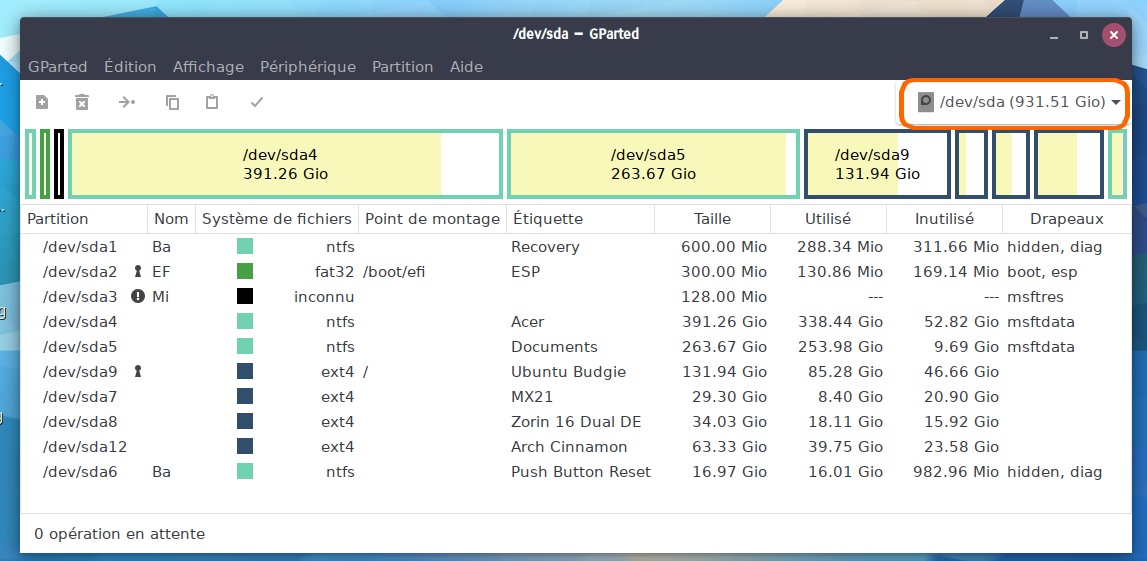Click the apply operations checkmark icon
Viewport: 1147px width, 561px height.
257,102
